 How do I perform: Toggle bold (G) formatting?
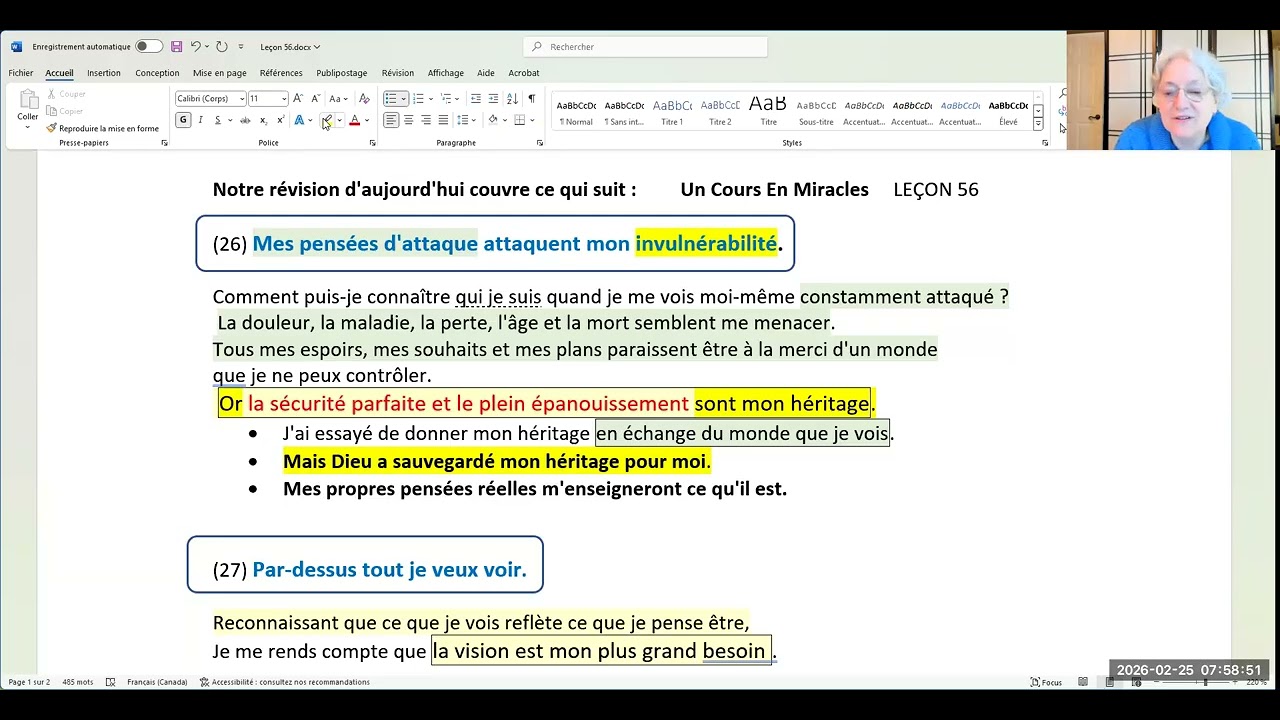[x=183, y=120]
